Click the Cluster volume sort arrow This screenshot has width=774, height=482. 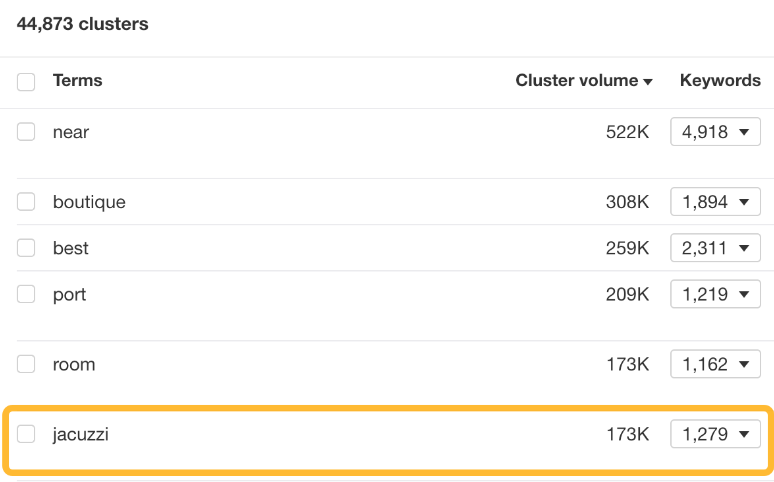pyautogui.click(x=648, y=82)
